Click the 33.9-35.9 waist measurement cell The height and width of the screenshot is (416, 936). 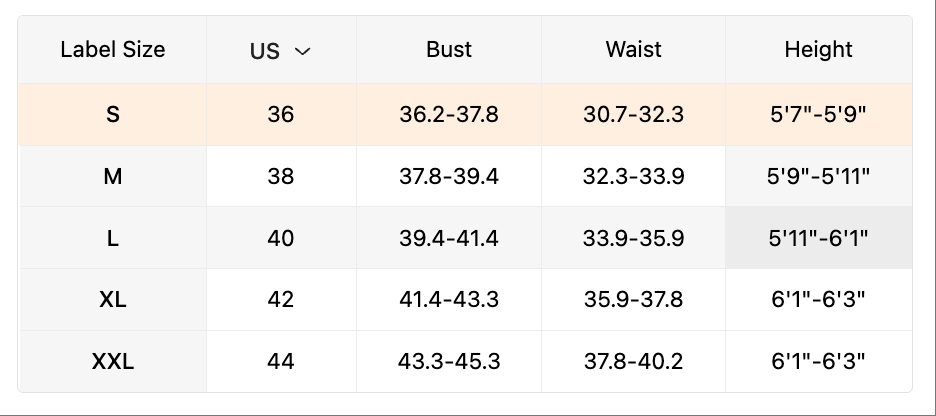pos(633,238)
